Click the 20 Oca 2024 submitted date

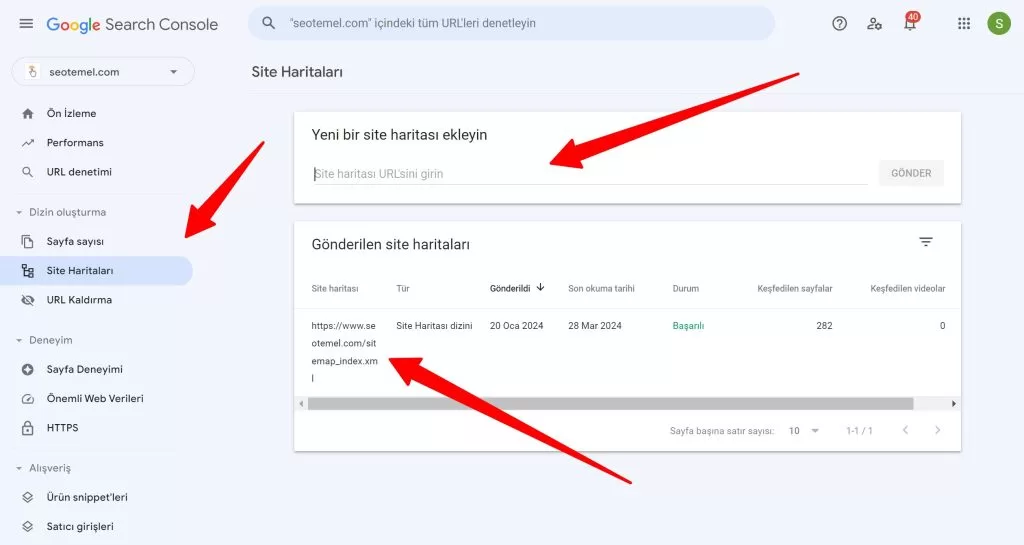pyautogui.click(x=517, y=326)
